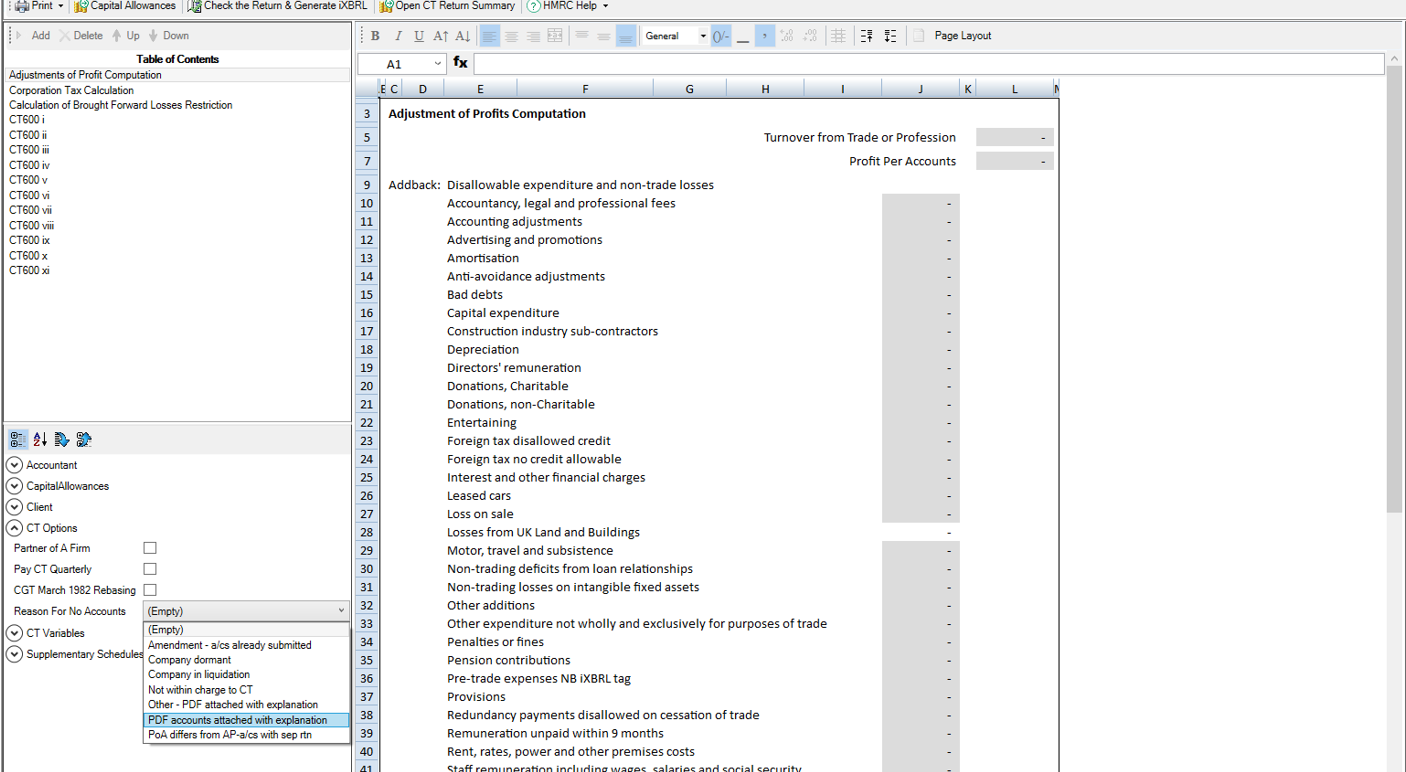Open the cell reference name box dropdown
1406x772 pixels.
(x=437, y=64)
